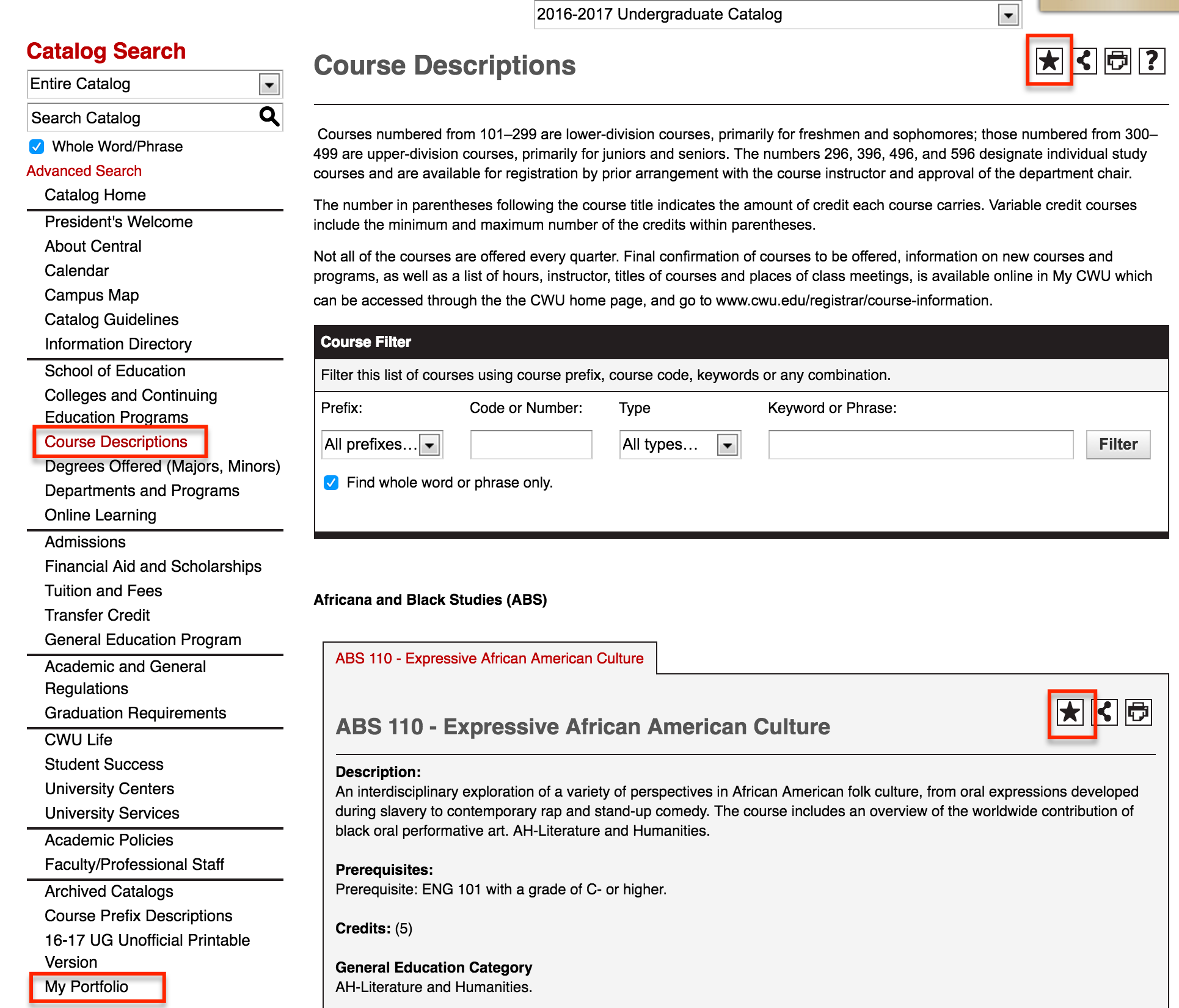Image resolution: width=1179 pixels, height=1008 pixels.
Task: Open Financial Aid and Scholarships
Action: tap(153, 566)
